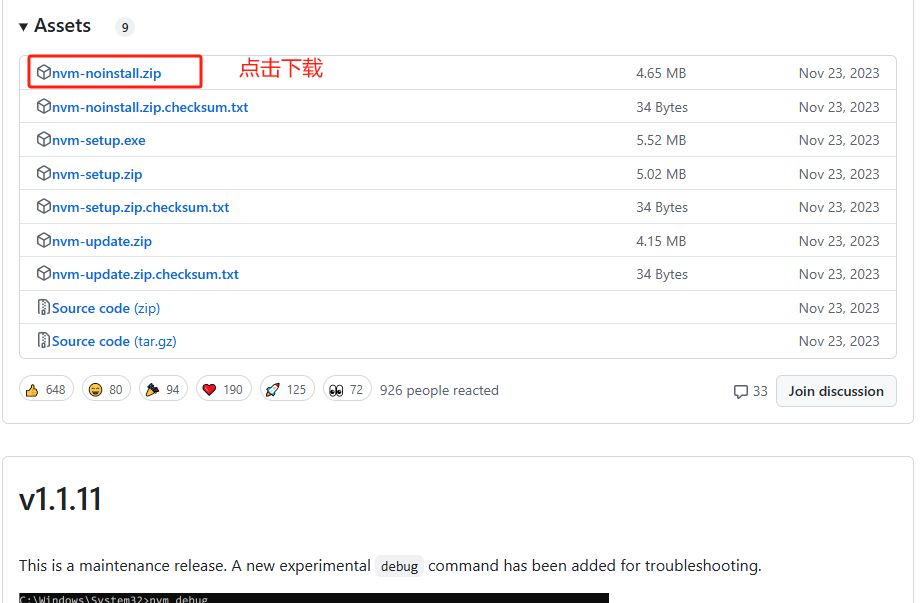Screen dimensions: 921x603
Task: Download the nvm-noinstall.zip file
Action: coord(106,73)
